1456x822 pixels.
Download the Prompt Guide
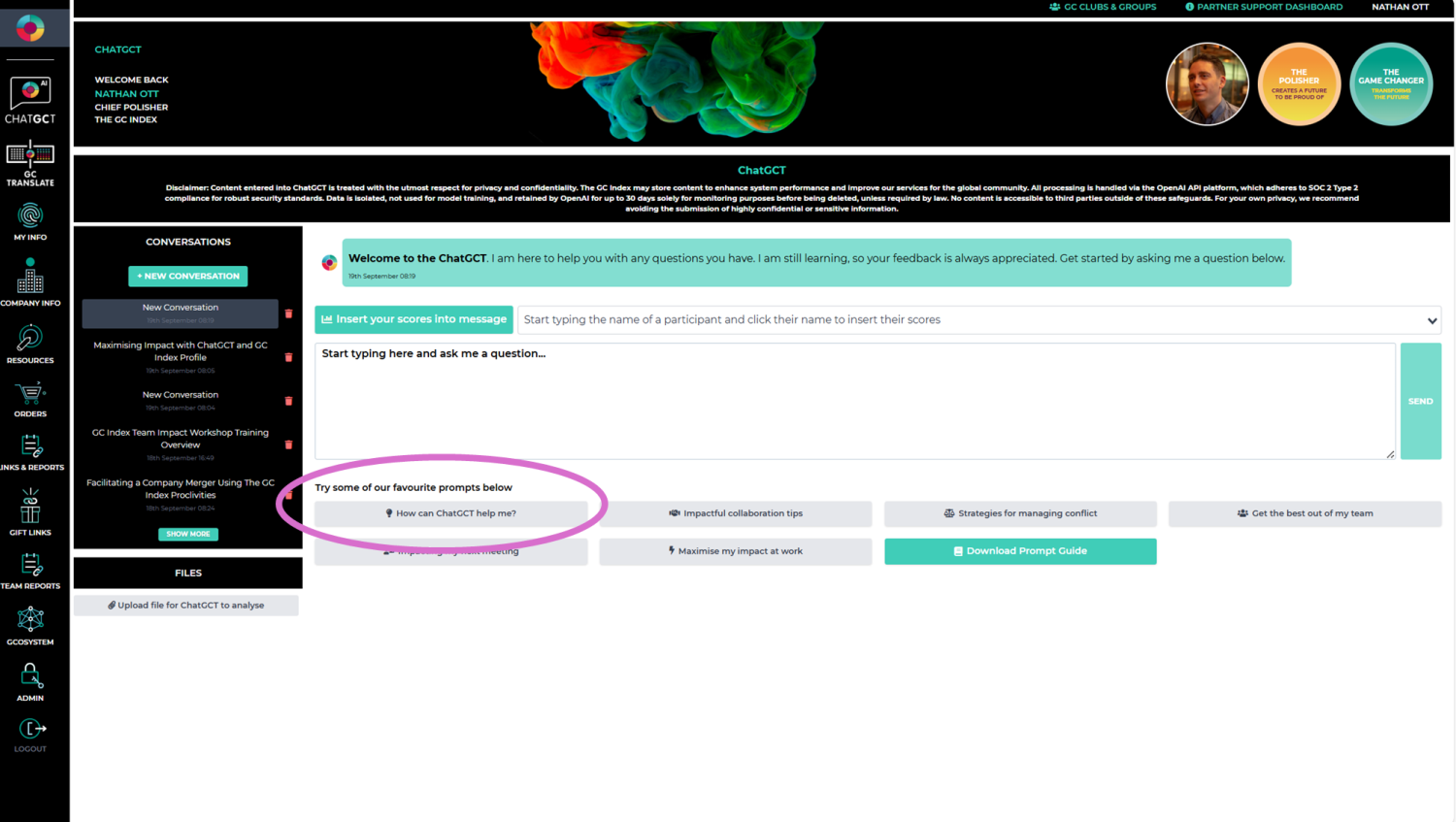click(1020, 551)
